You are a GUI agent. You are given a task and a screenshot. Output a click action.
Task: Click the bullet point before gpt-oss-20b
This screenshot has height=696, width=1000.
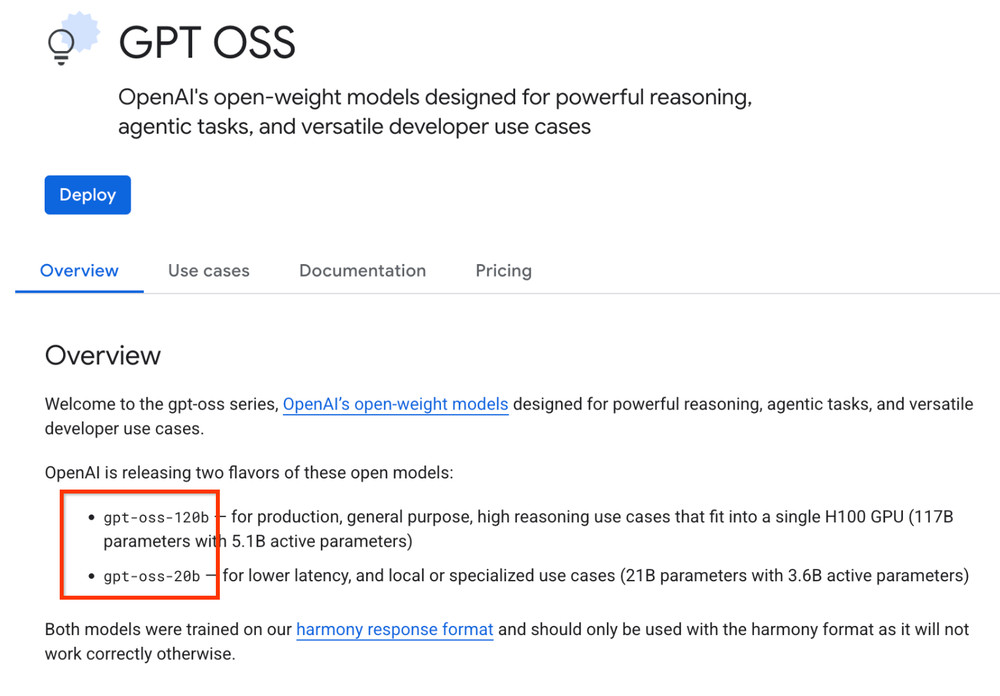90,577
